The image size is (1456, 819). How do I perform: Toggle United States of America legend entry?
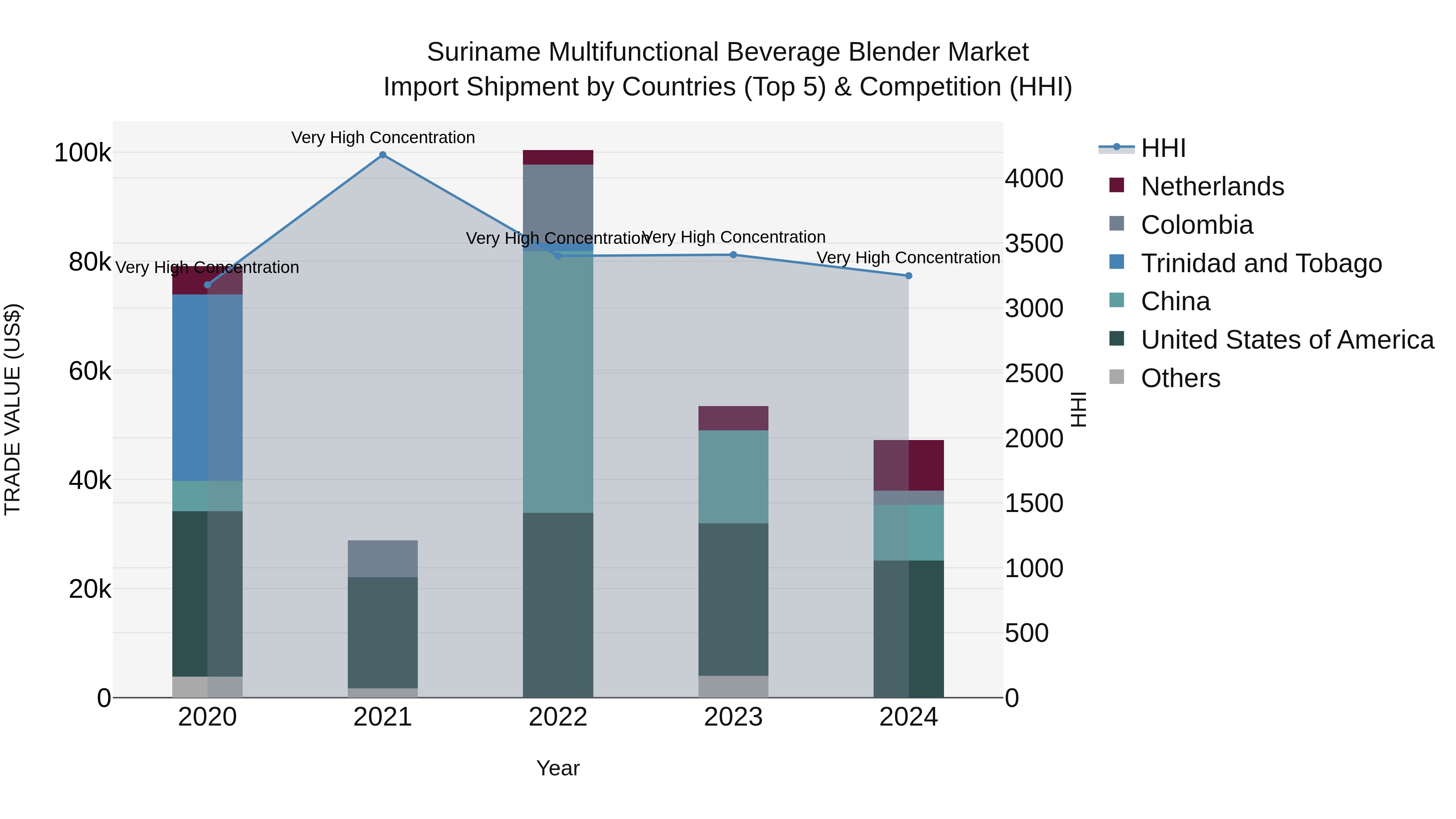tap(1271, 340)
